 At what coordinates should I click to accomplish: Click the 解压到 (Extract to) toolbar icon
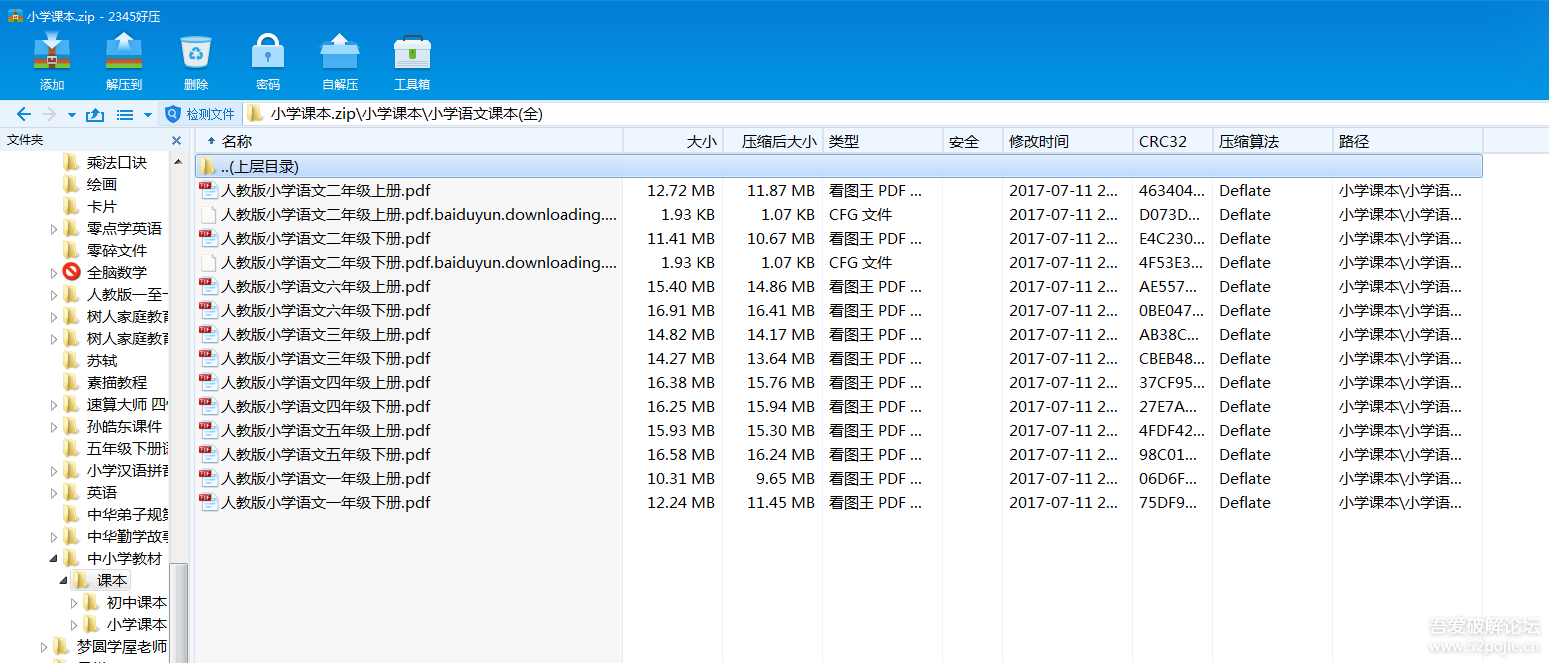[x=124, y=53]
